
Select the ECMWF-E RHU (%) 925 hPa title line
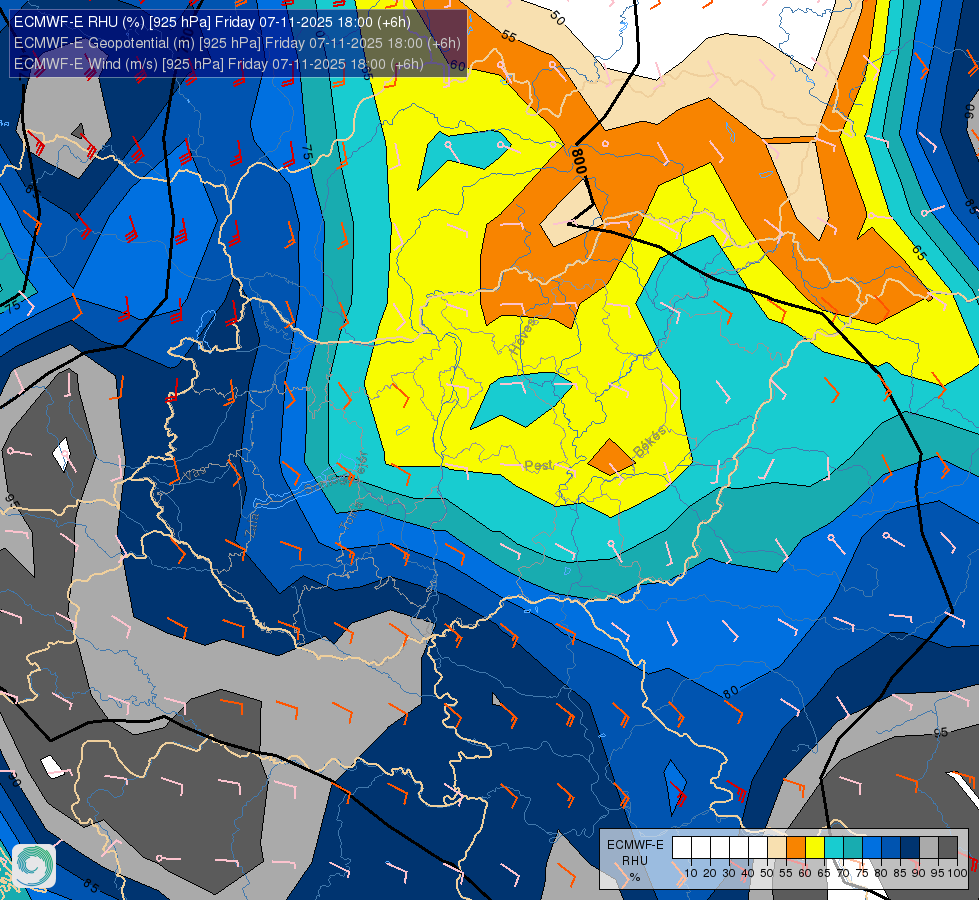tap(212, 22)
